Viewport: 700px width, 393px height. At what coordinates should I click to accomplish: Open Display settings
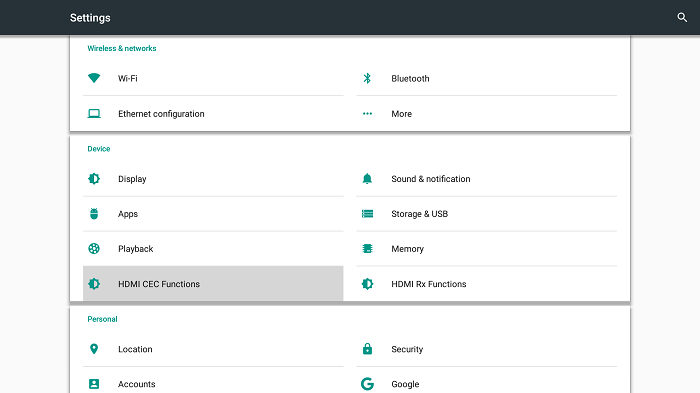pyautogui.click(x=213, y=179)
